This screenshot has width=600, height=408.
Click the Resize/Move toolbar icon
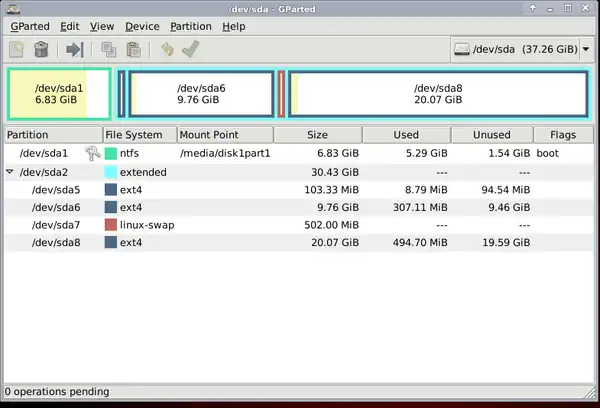[74, 49]
